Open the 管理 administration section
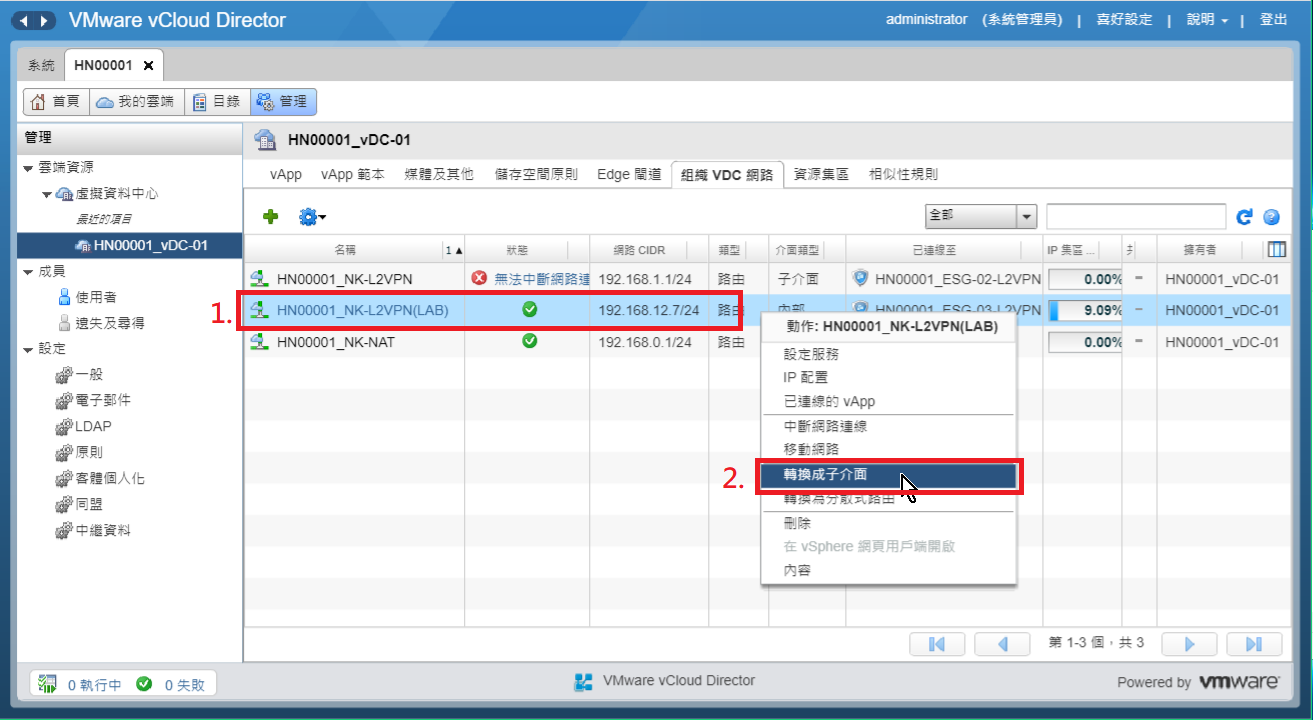This screenshot has height=720, width=1313. click(x=283, y=102)
